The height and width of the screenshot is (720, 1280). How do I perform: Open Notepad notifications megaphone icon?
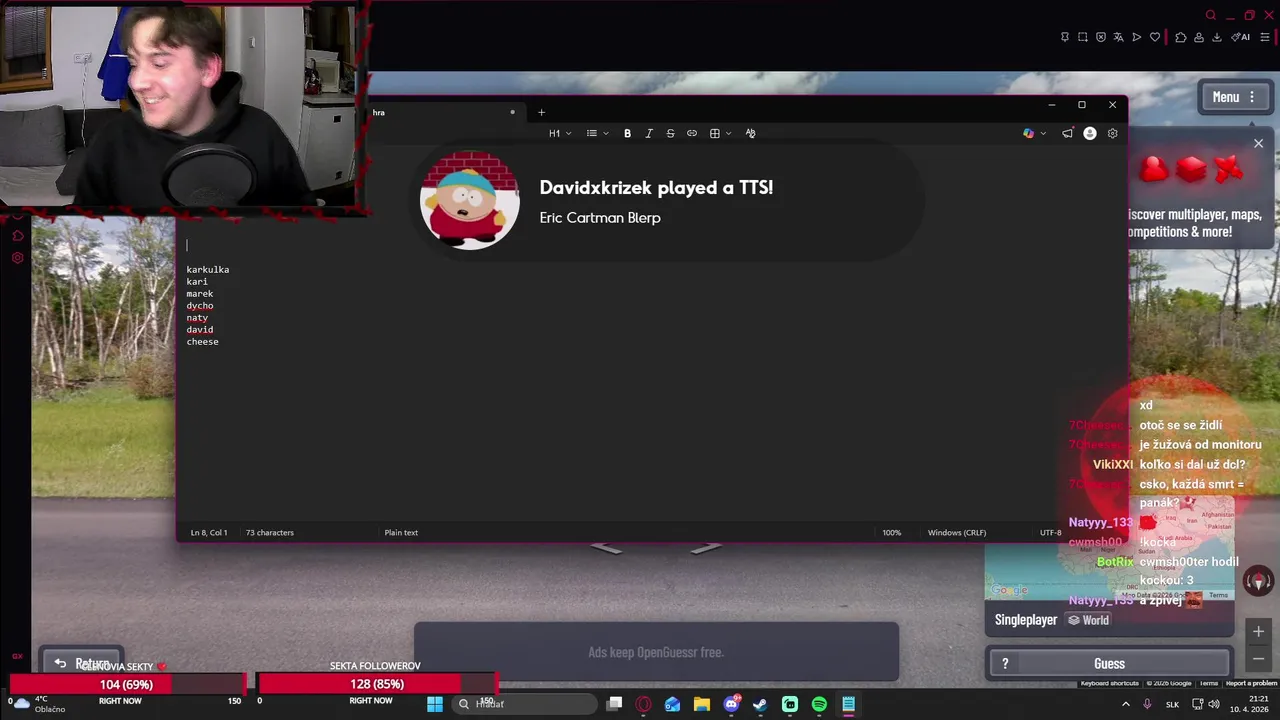click(1068, 133)
